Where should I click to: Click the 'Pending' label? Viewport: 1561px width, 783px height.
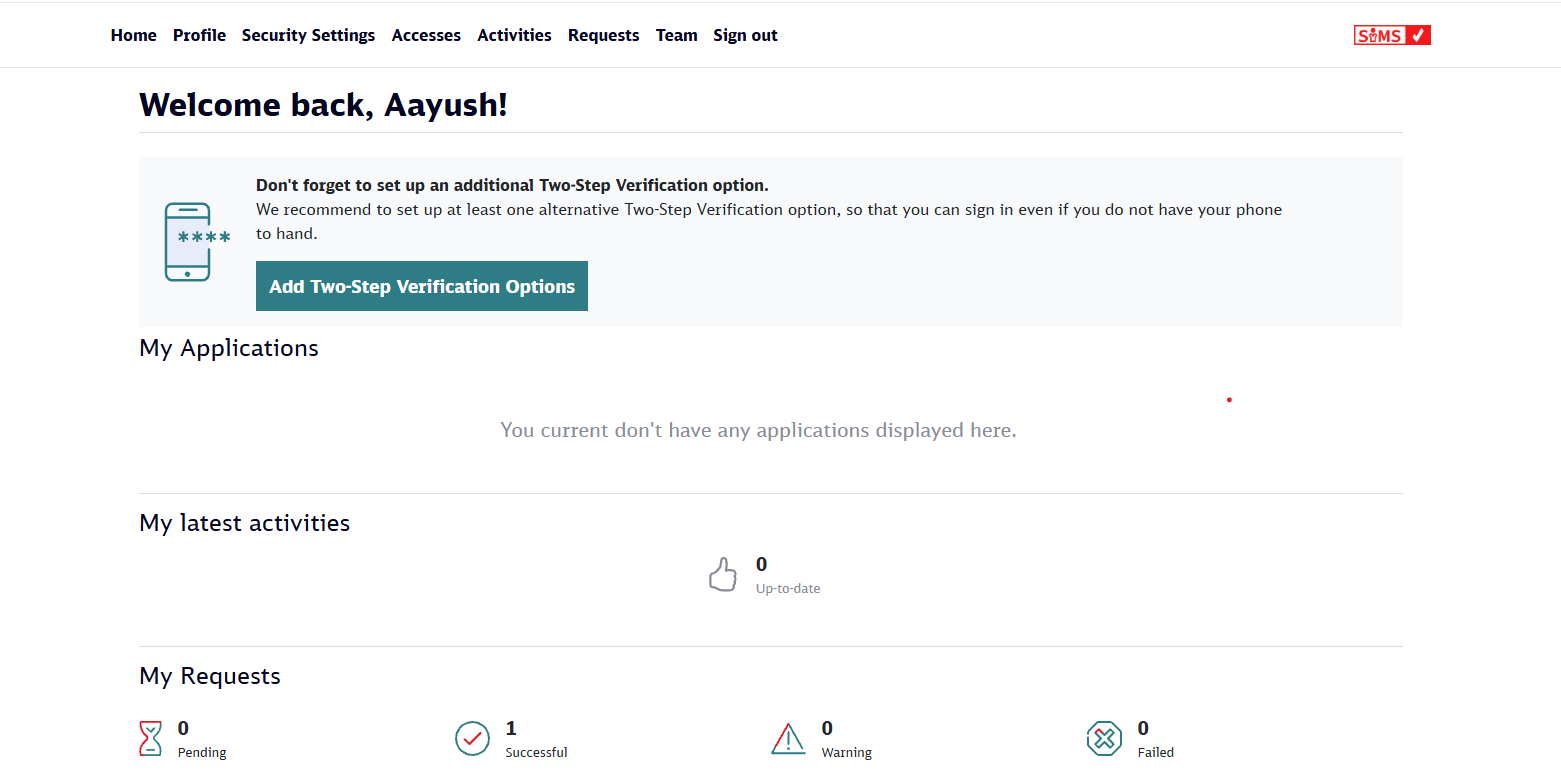(x=202, y=753)
